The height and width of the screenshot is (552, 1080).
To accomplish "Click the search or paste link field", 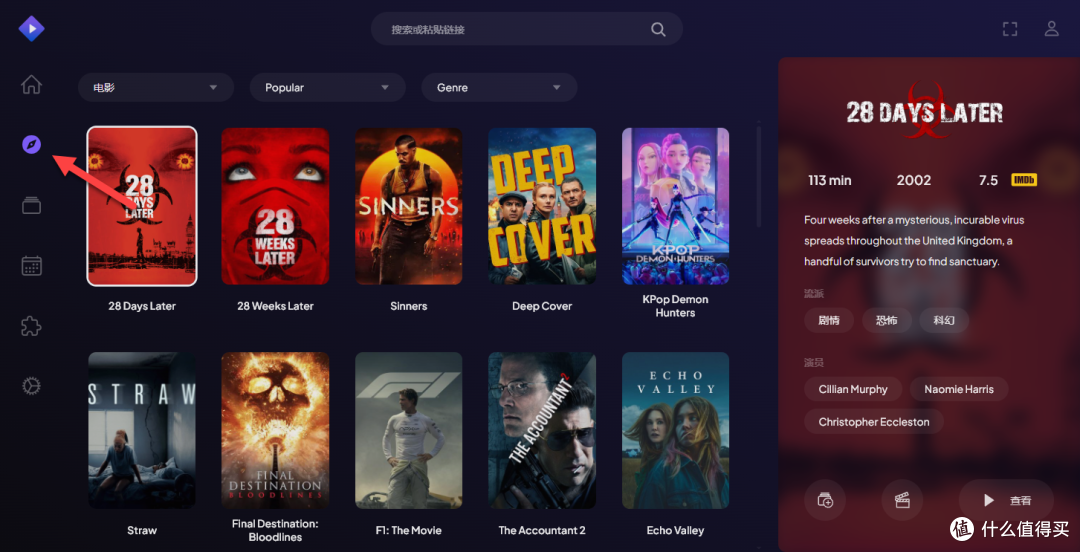I will 527,30.
